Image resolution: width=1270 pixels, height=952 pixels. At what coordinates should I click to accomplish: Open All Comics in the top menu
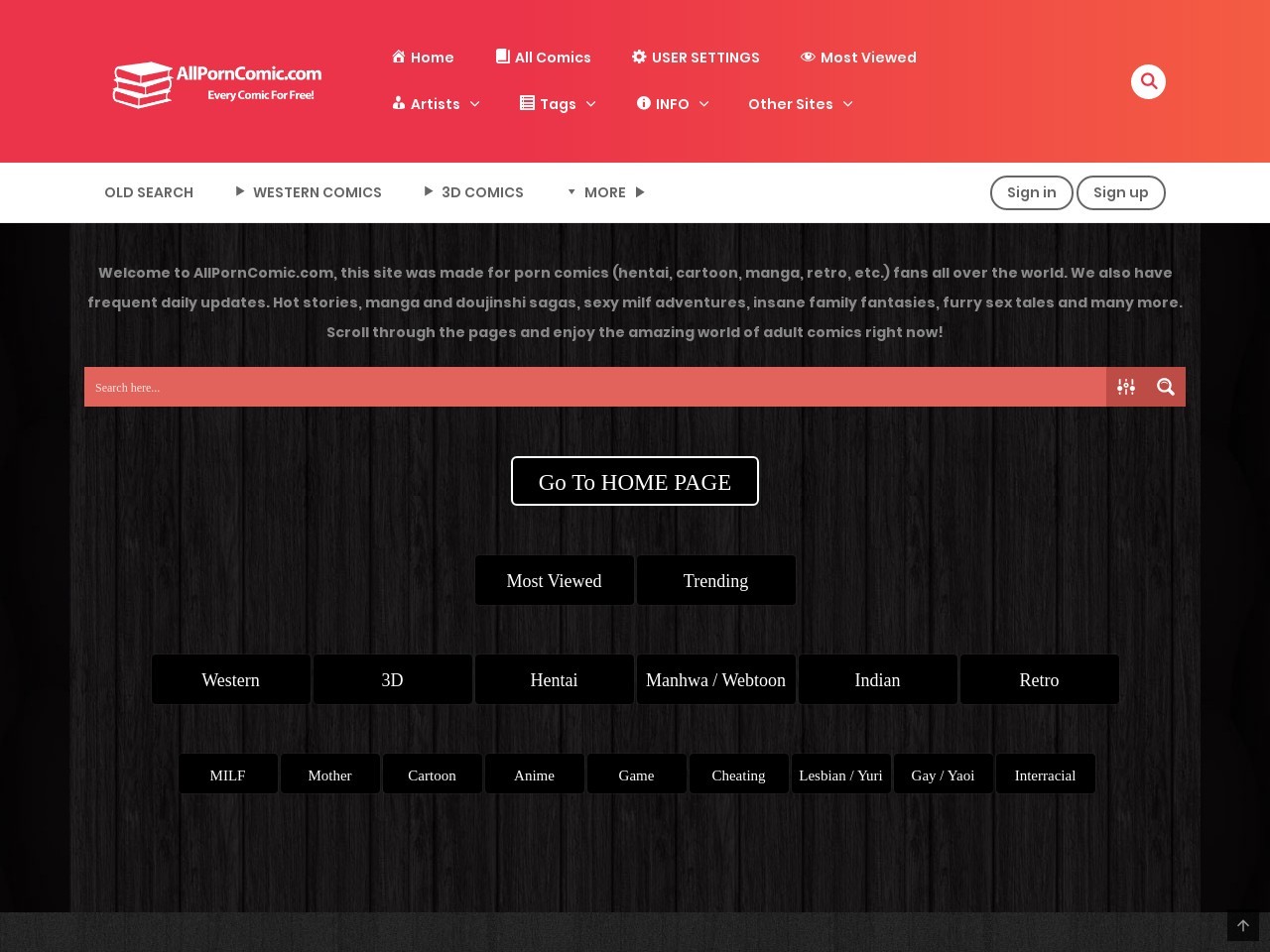544,58
